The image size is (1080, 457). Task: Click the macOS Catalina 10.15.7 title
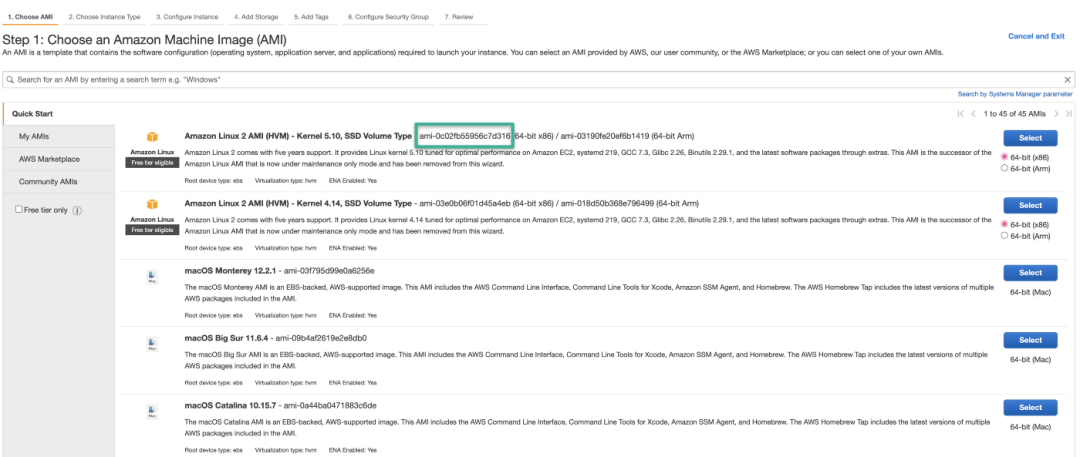click(x=231, y=406)
